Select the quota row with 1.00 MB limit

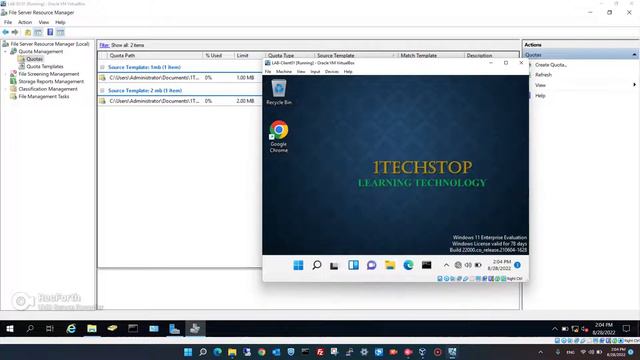point(180,78)
